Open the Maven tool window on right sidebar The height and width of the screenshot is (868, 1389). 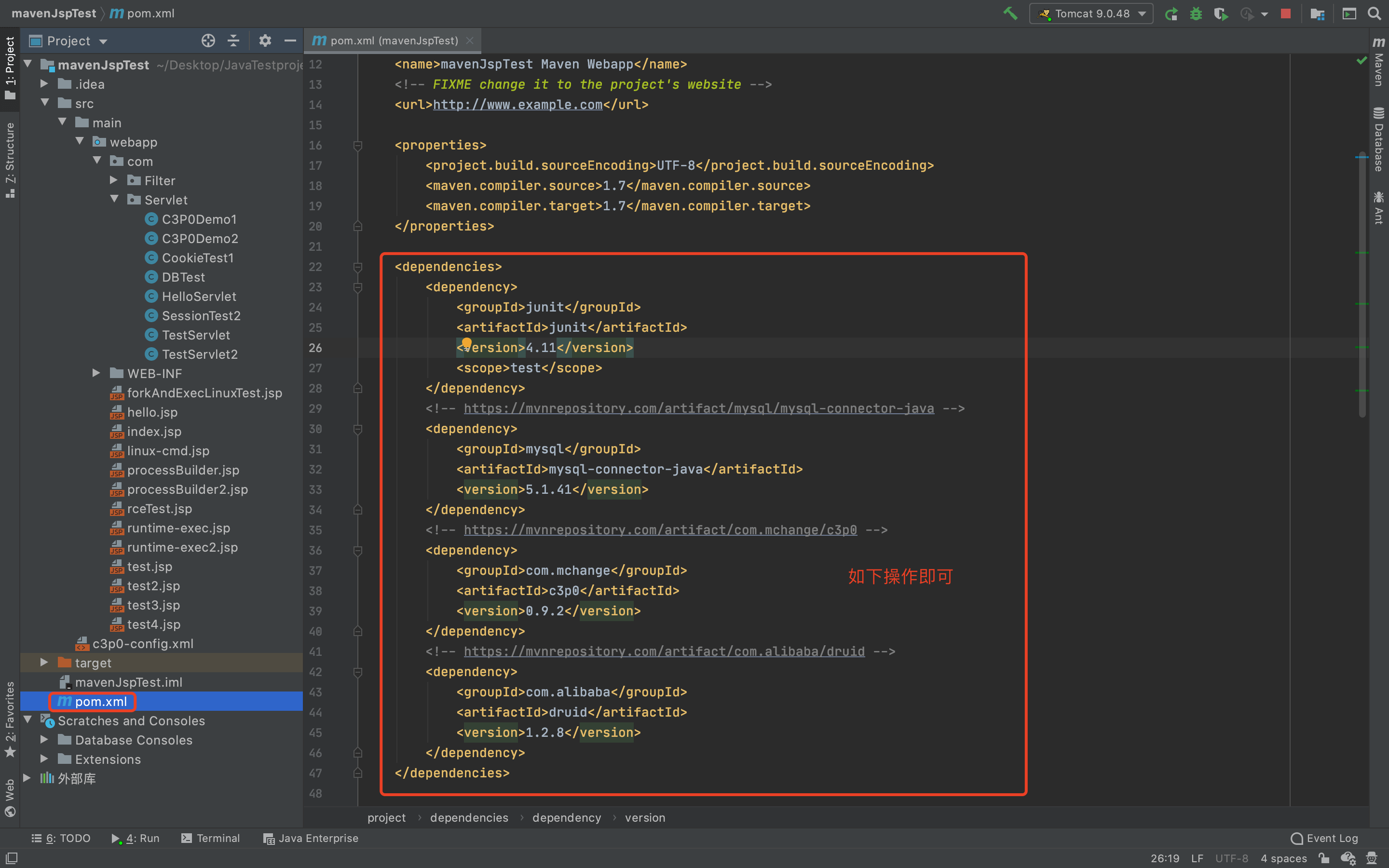(1379, 62)
